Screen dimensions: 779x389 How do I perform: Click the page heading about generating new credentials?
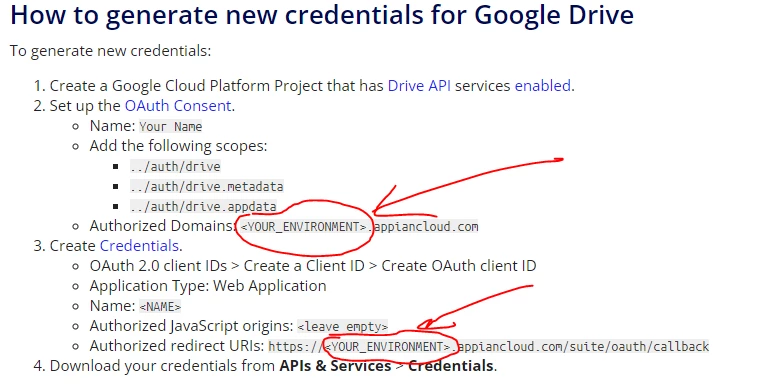322,15
